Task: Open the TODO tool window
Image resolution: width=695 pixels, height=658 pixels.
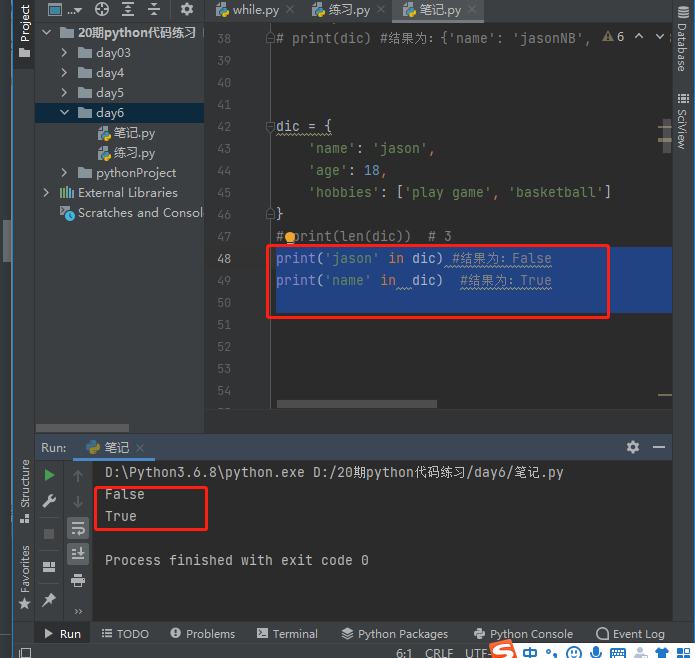Action: 125,634
